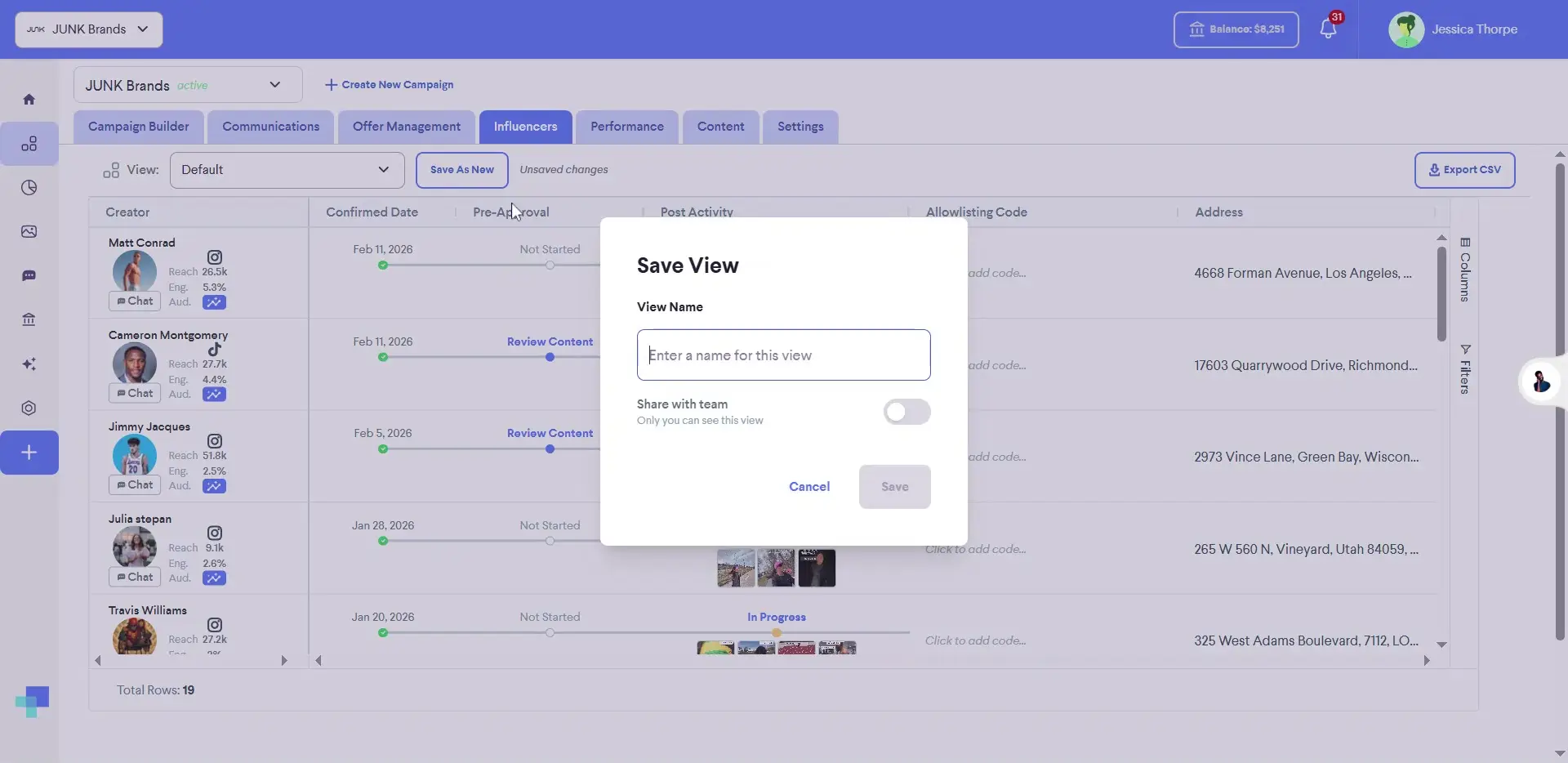Click Cameron Montgomery's TikTok icon
This screenshot has width=1568, height=763.
(215, 350)
